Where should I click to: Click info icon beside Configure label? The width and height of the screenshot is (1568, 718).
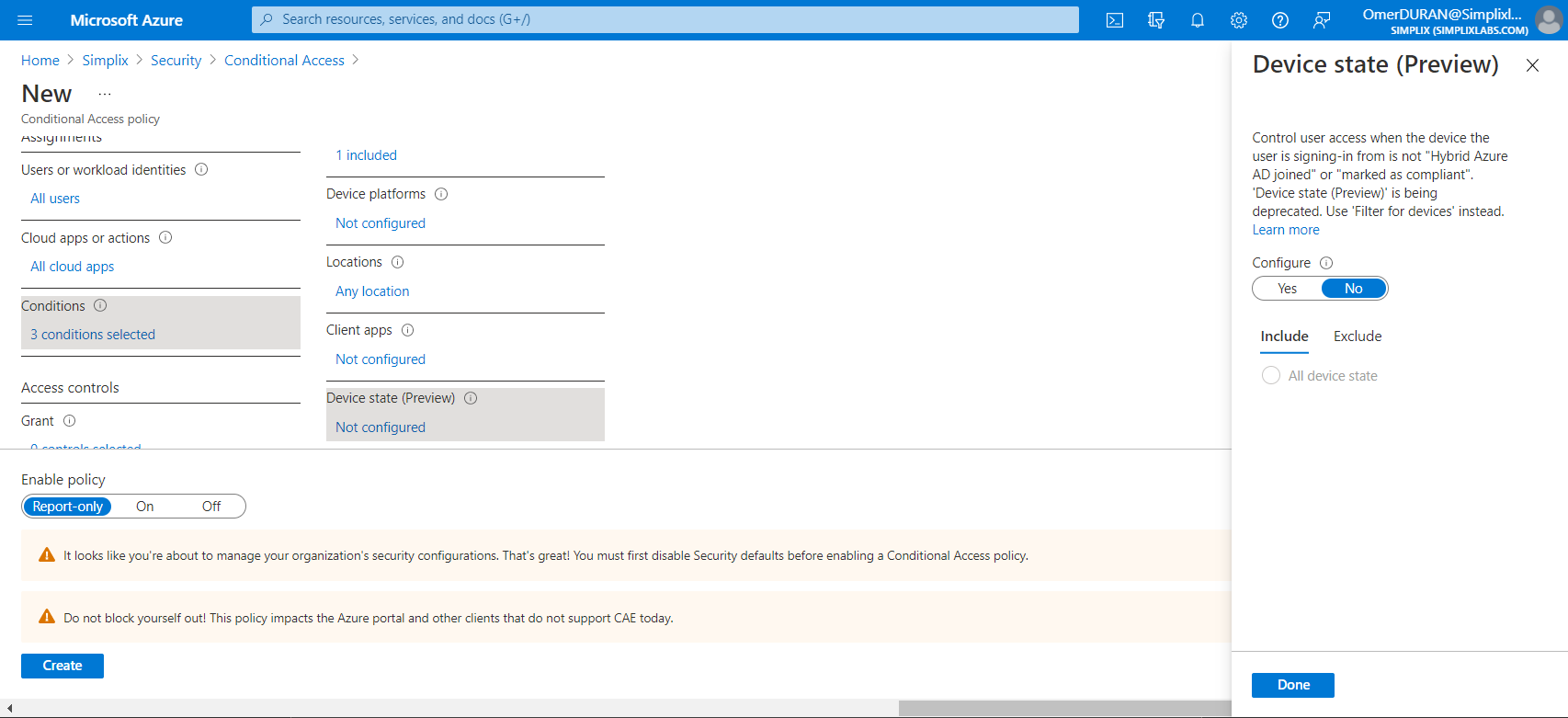pos(1326,263)
